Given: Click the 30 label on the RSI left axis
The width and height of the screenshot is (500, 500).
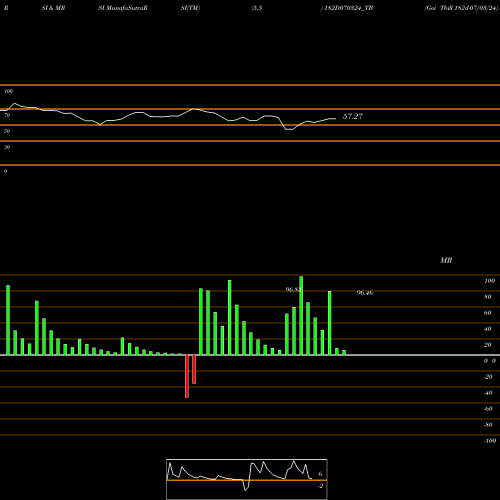Looking at the screenshot, I should tap(7, 147).
